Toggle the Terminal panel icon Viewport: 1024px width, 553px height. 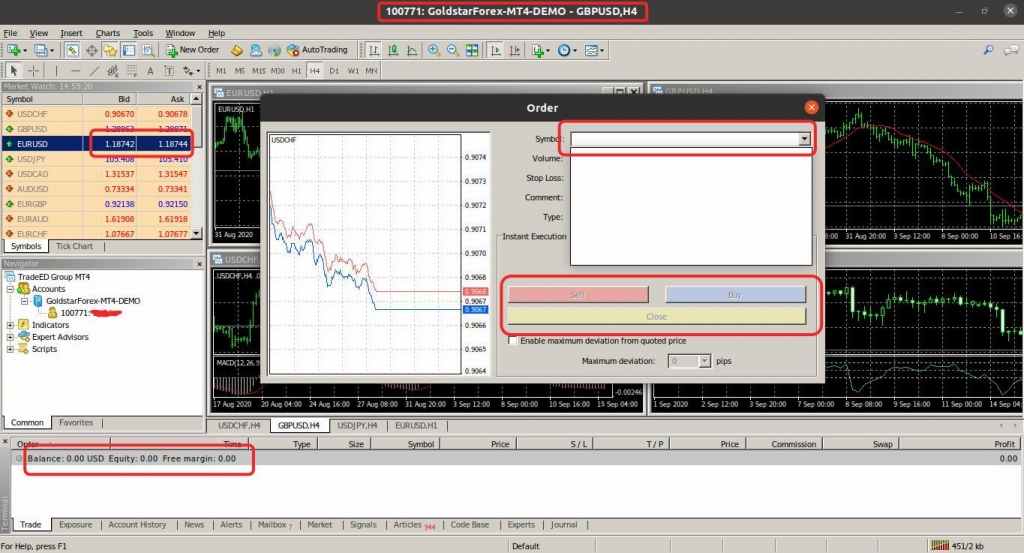129,50
